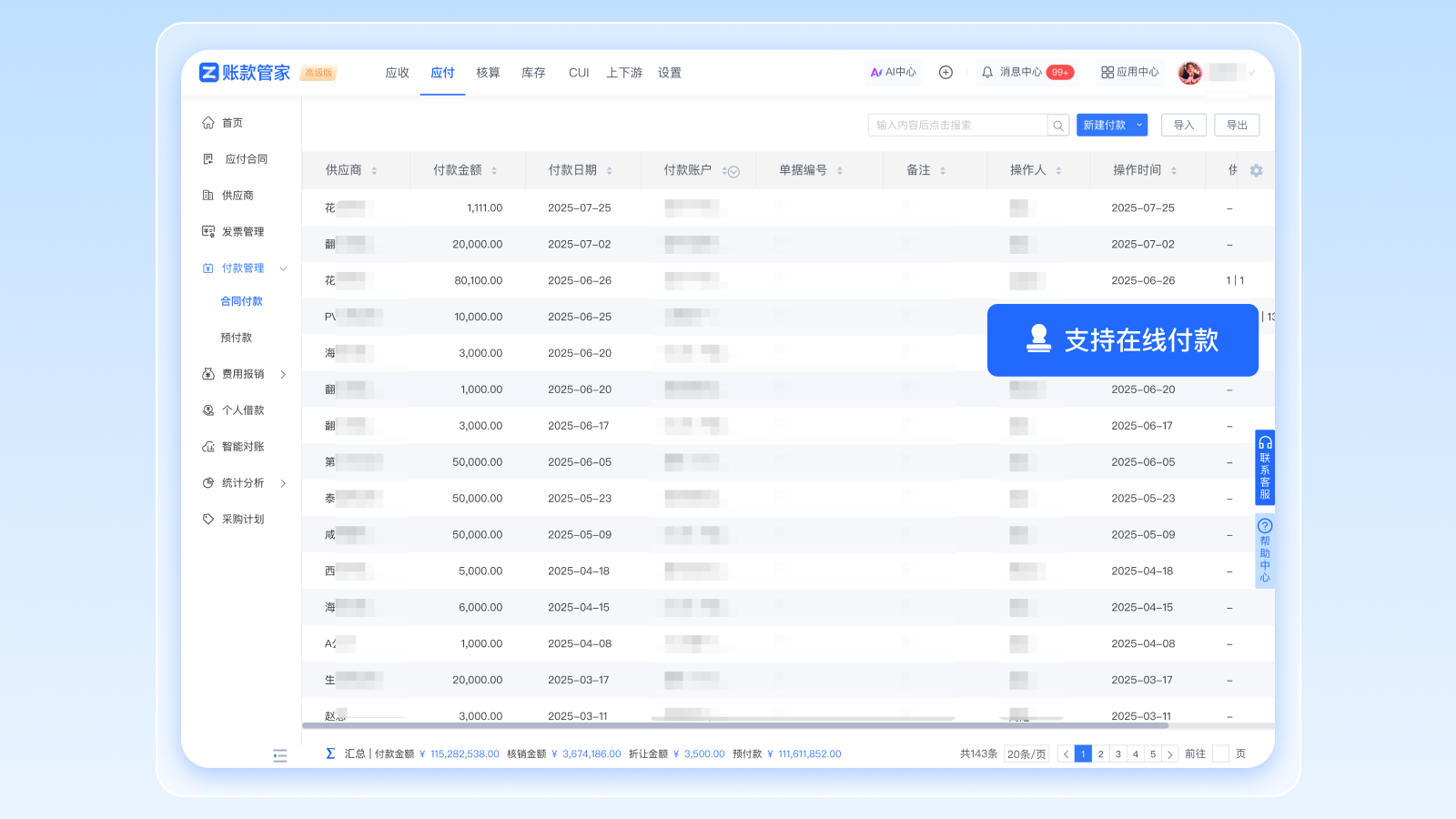The width and height of the screenshot is (1456, 819).
Task: Expand the 新建付款 dropdown arrow
Action: 1139,126
